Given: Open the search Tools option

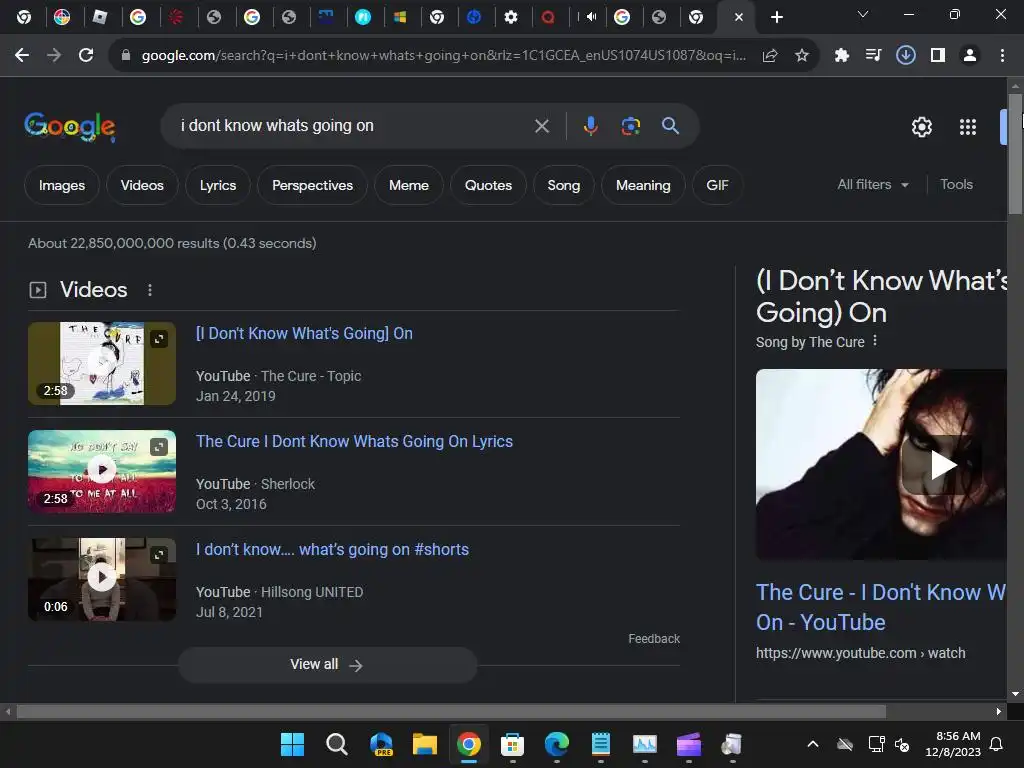Looking at the screenshot, I should click(x=956, y=185).
